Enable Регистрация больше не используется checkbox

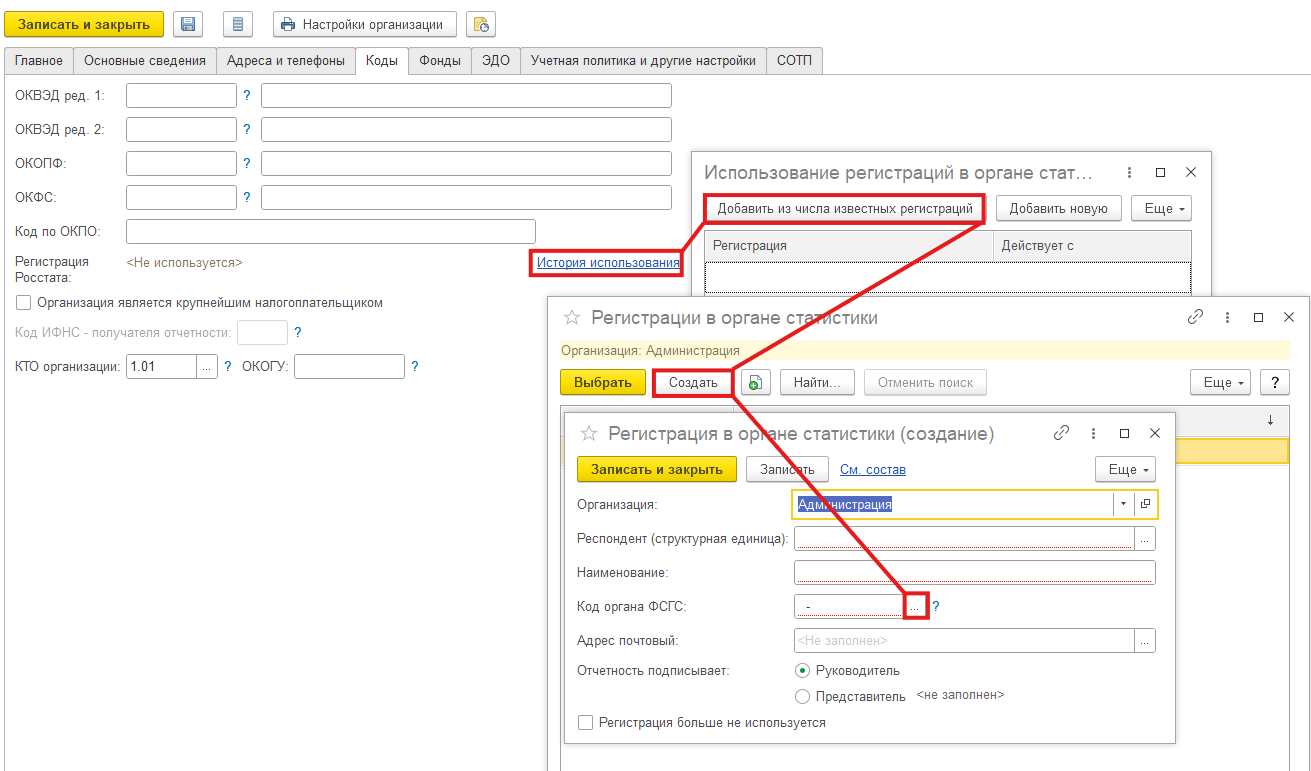(586, 722)
